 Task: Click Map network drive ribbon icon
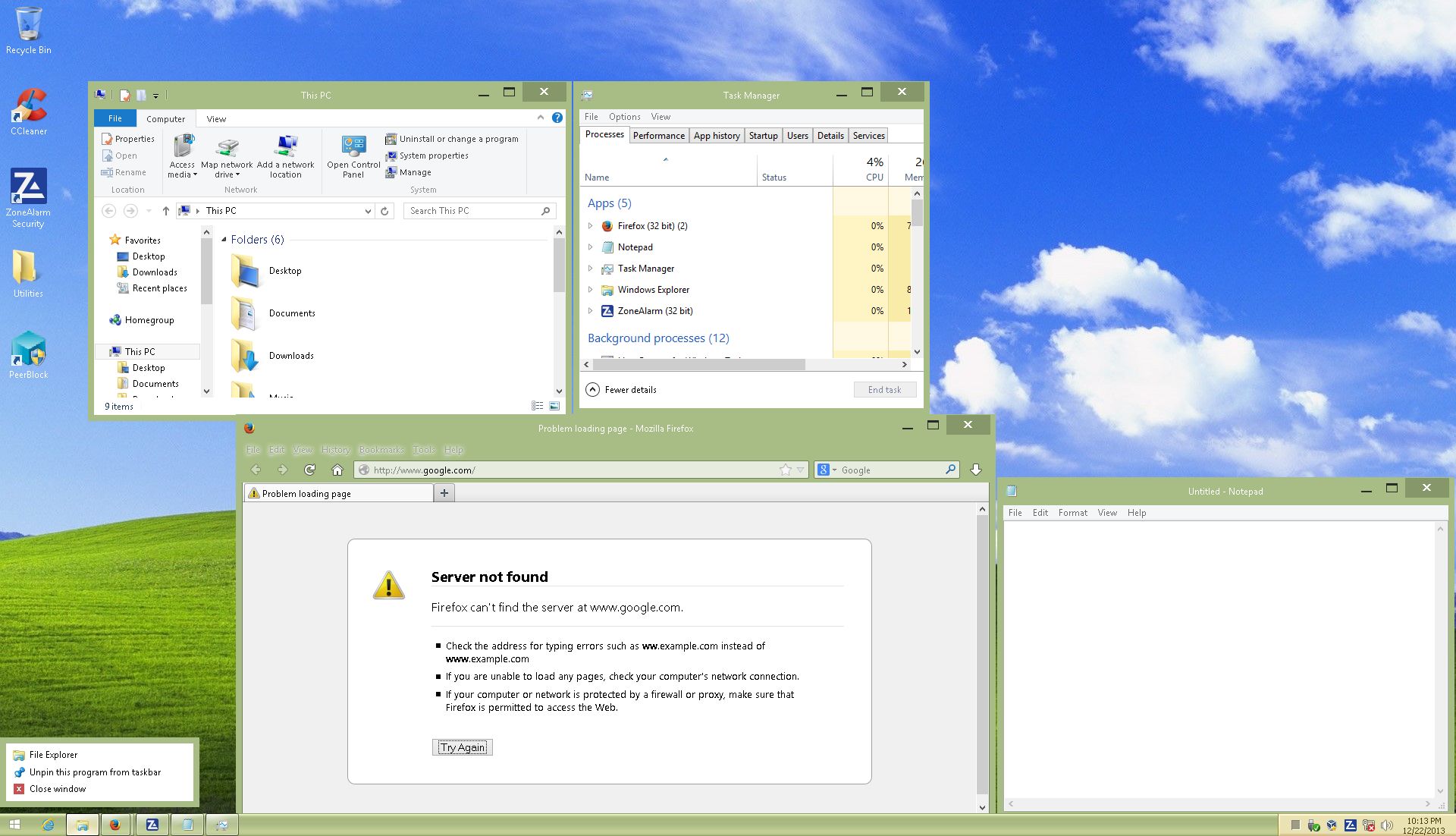coord(227,156)
